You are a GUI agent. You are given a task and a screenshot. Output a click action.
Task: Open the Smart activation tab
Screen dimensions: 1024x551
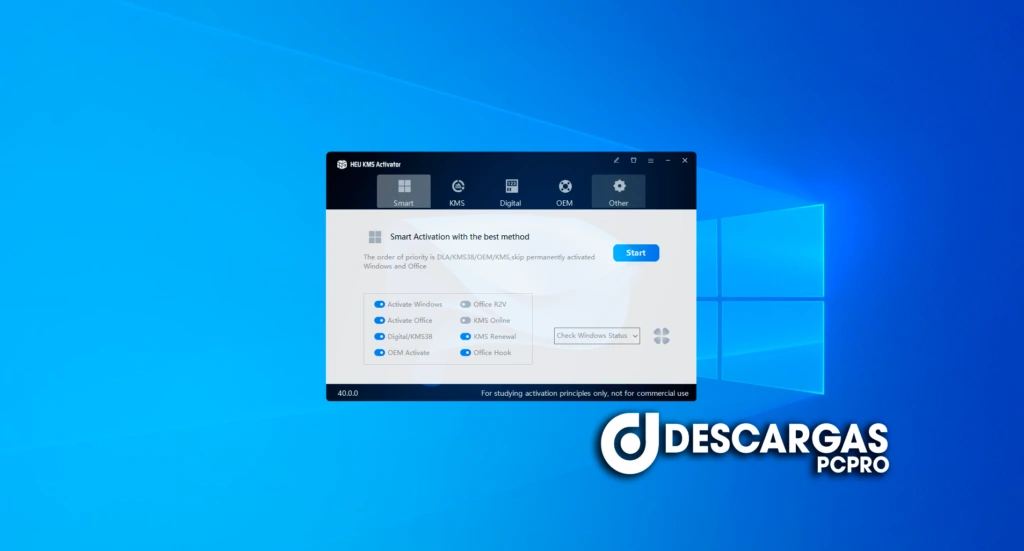click(404, 191)
